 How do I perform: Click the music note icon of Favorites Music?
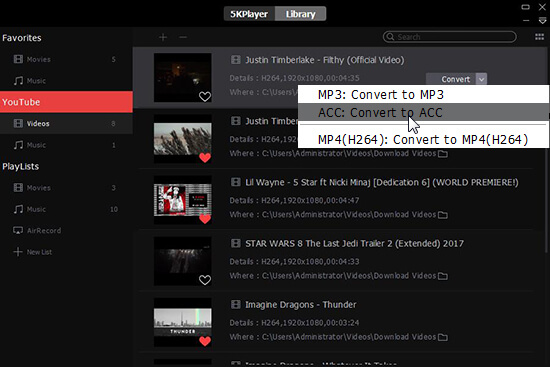click(18, 81)
